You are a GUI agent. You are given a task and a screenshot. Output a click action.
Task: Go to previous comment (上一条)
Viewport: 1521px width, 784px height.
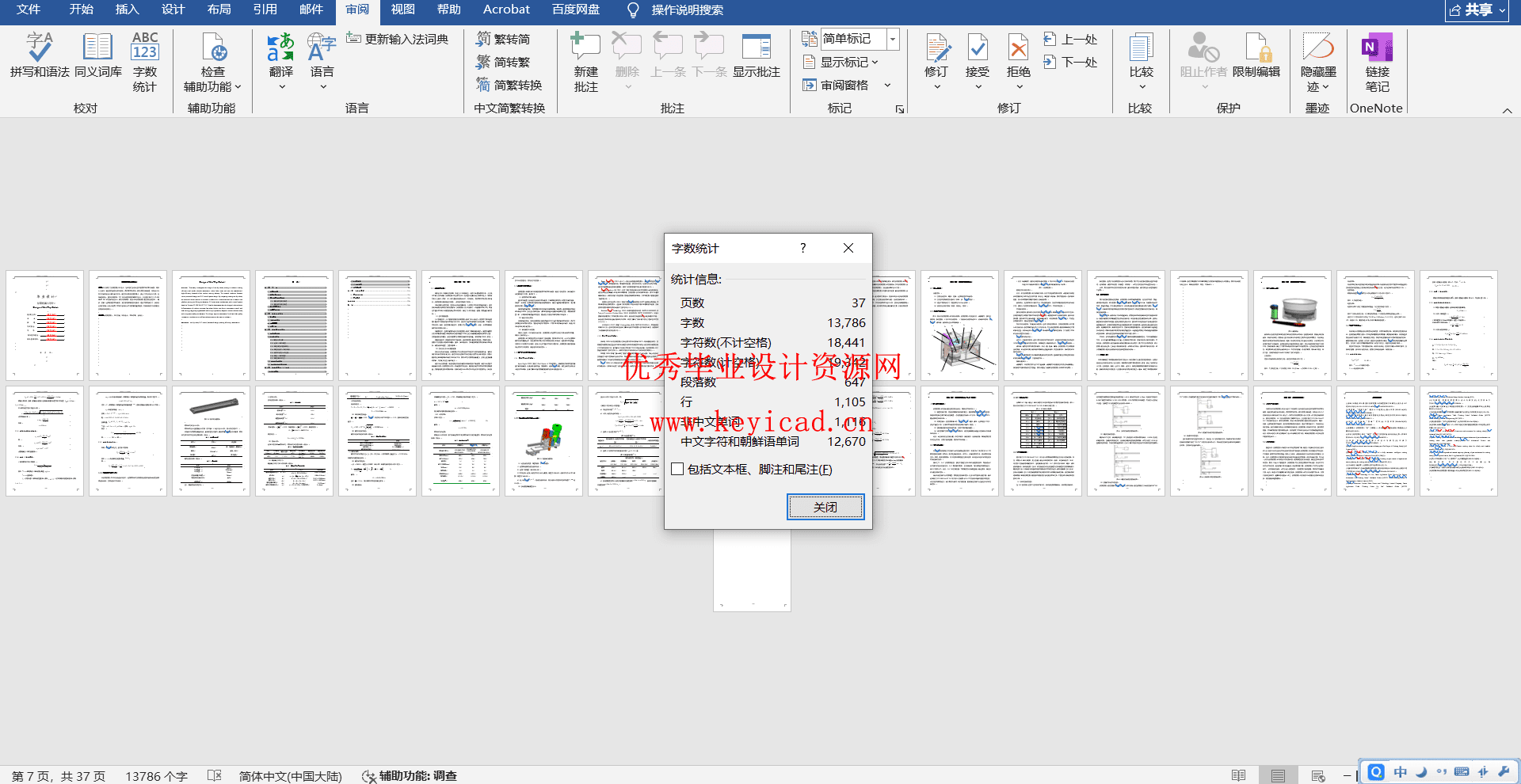[668, 55]
